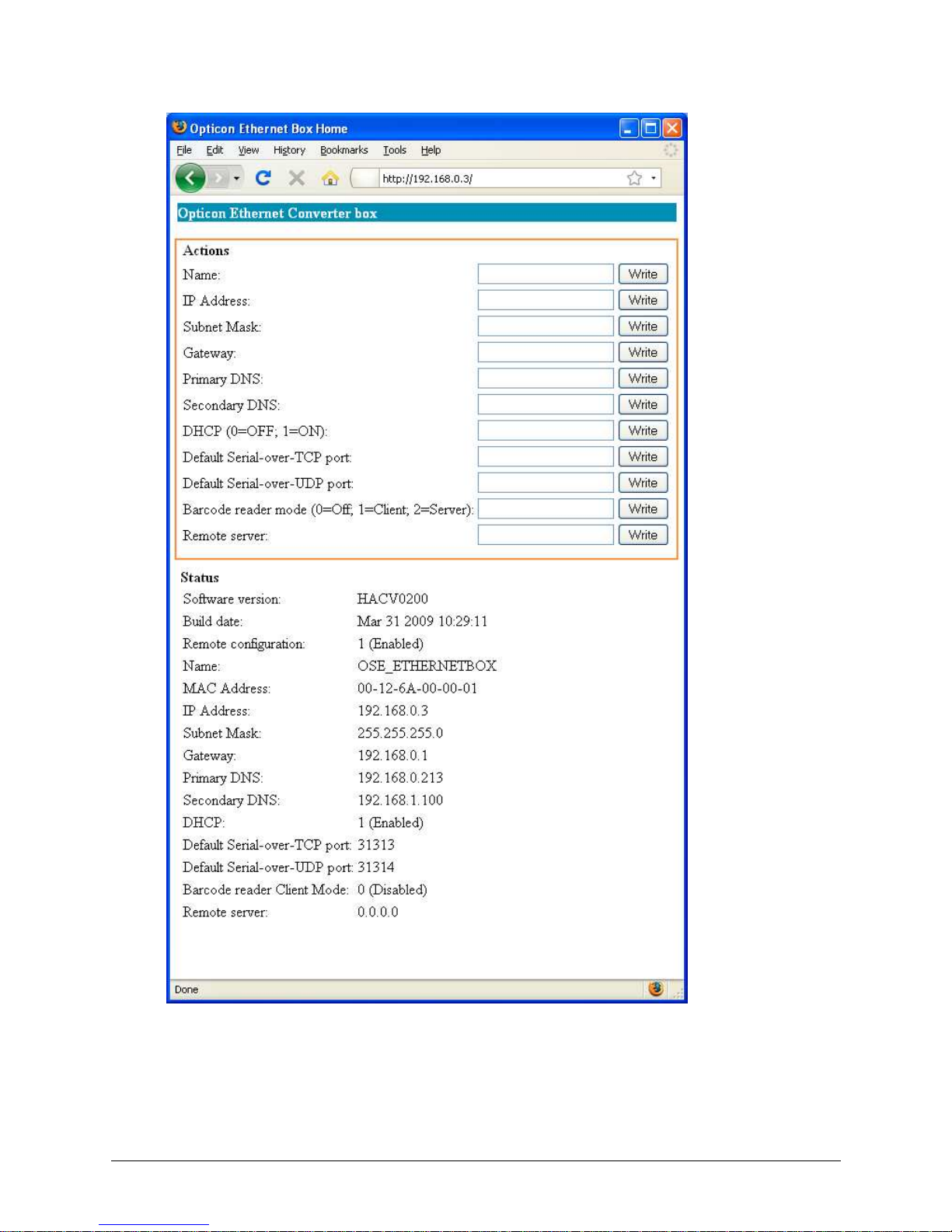
Task: Minimize the Opticon Ethernet Box window
Action: [x=629, y=128]
